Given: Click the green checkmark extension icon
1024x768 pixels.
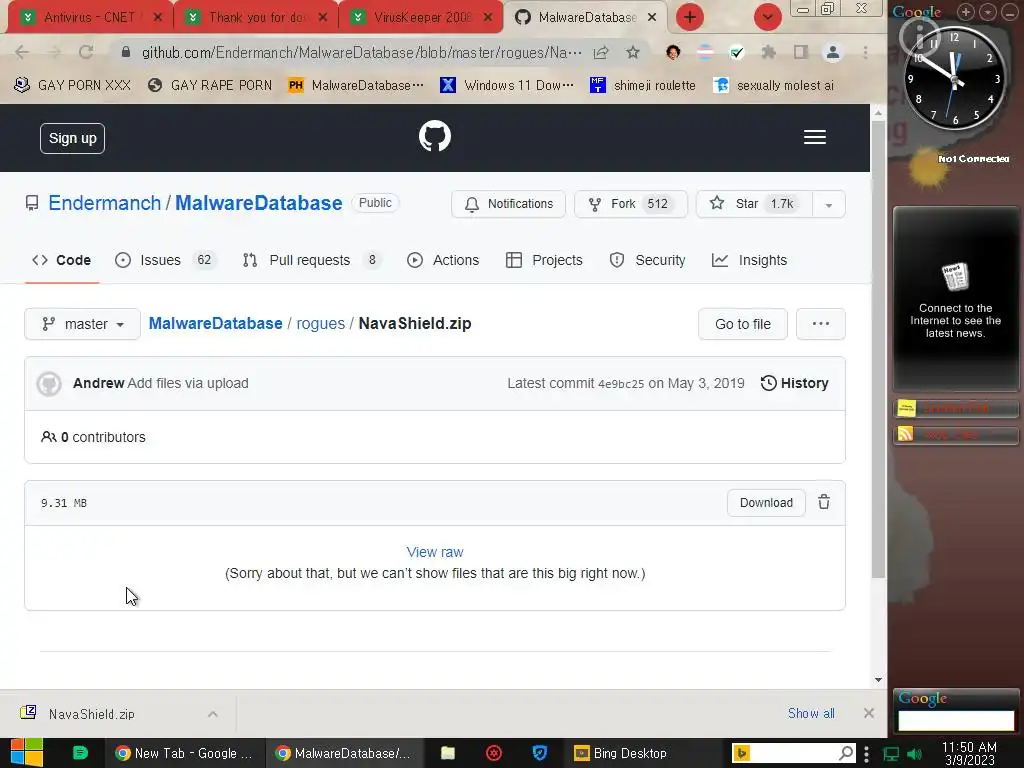Looking at the screenshot, I should [x=737, y=52].
